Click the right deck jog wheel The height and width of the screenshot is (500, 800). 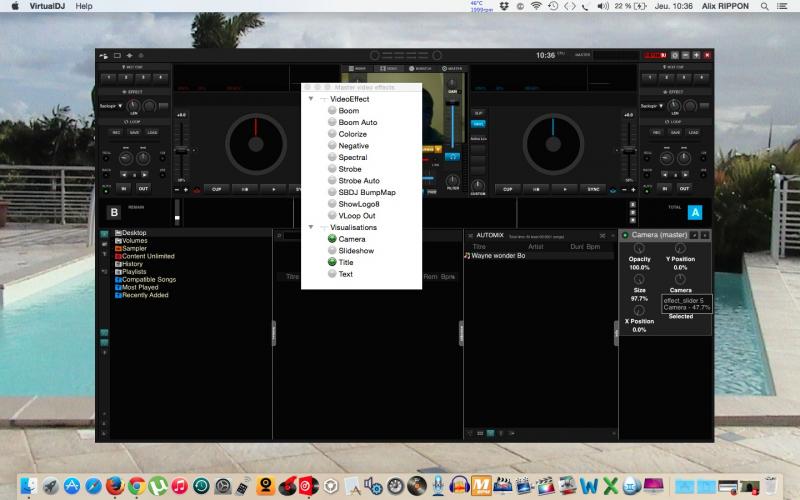553,144
